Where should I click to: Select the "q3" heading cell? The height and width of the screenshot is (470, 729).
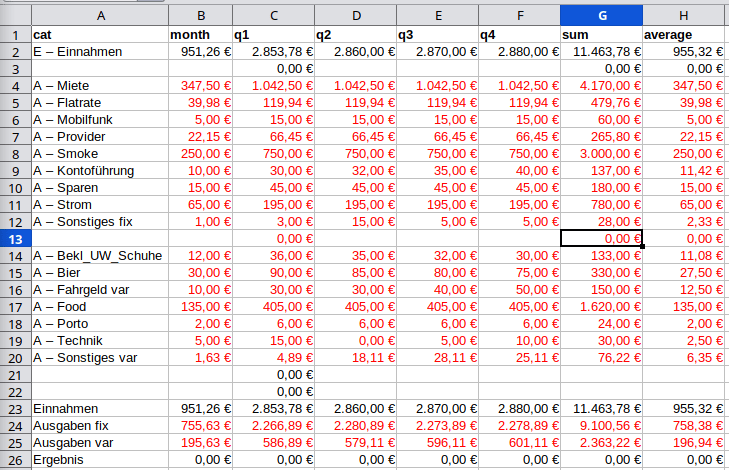pyautogui.click(x=437, y=34)
